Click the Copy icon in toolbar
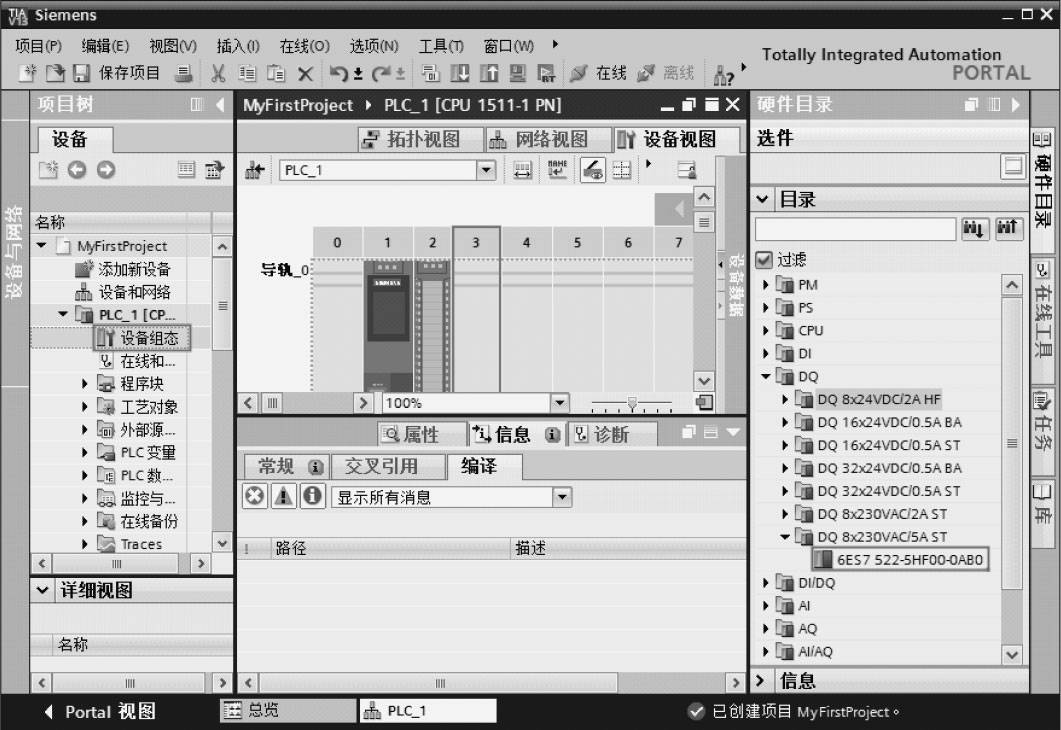 click(x=247, y=73)
